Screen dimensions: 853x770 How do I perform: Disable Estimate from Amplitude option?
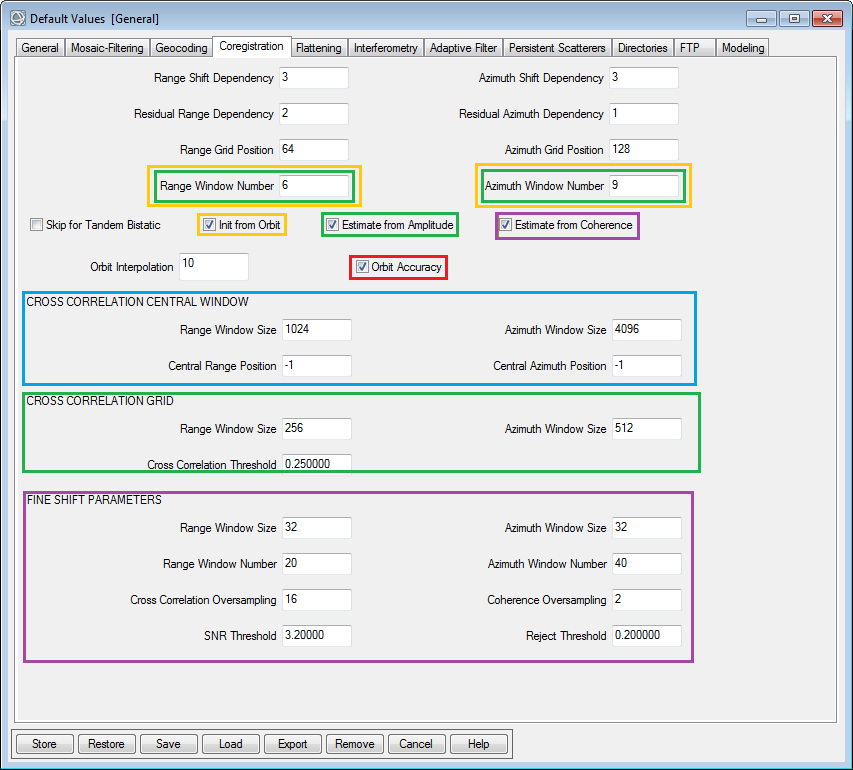[332, 225]
